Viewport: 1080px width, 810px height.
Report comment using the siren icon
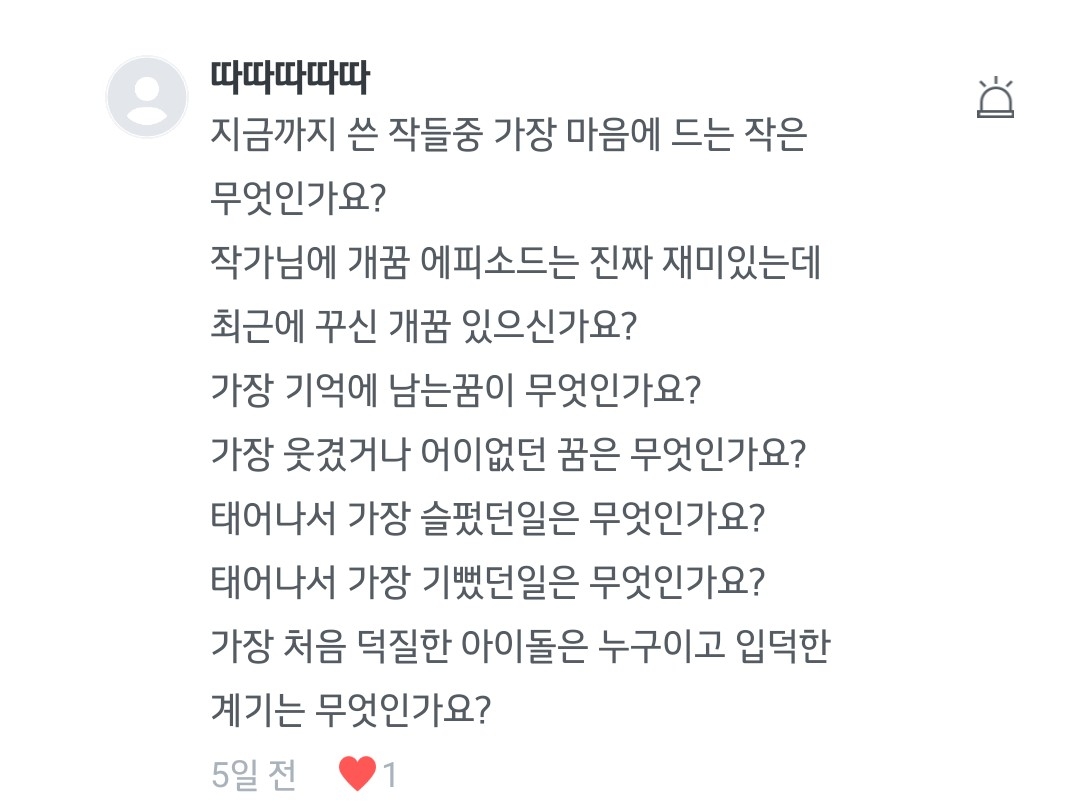[995, 98]
